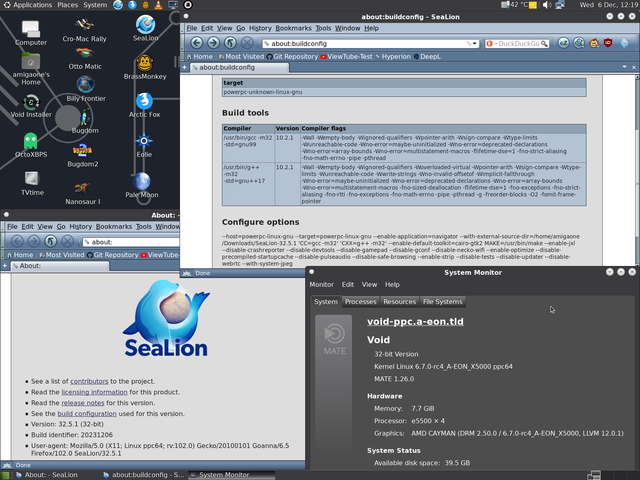Open History menu in the About: window

coord(80,227)
